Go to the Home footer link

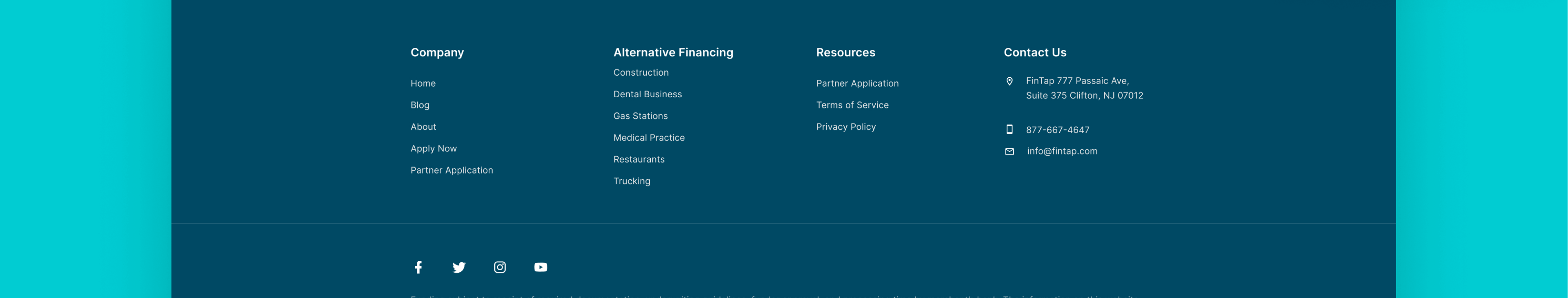tap(423, 83)
